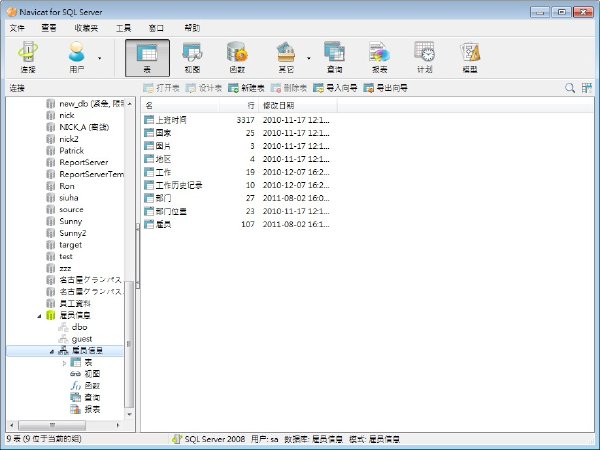600x450 pixels.
Task: Open the 帮助 (Help) menu
Action: pyautogui.click(x=192, y=28)
